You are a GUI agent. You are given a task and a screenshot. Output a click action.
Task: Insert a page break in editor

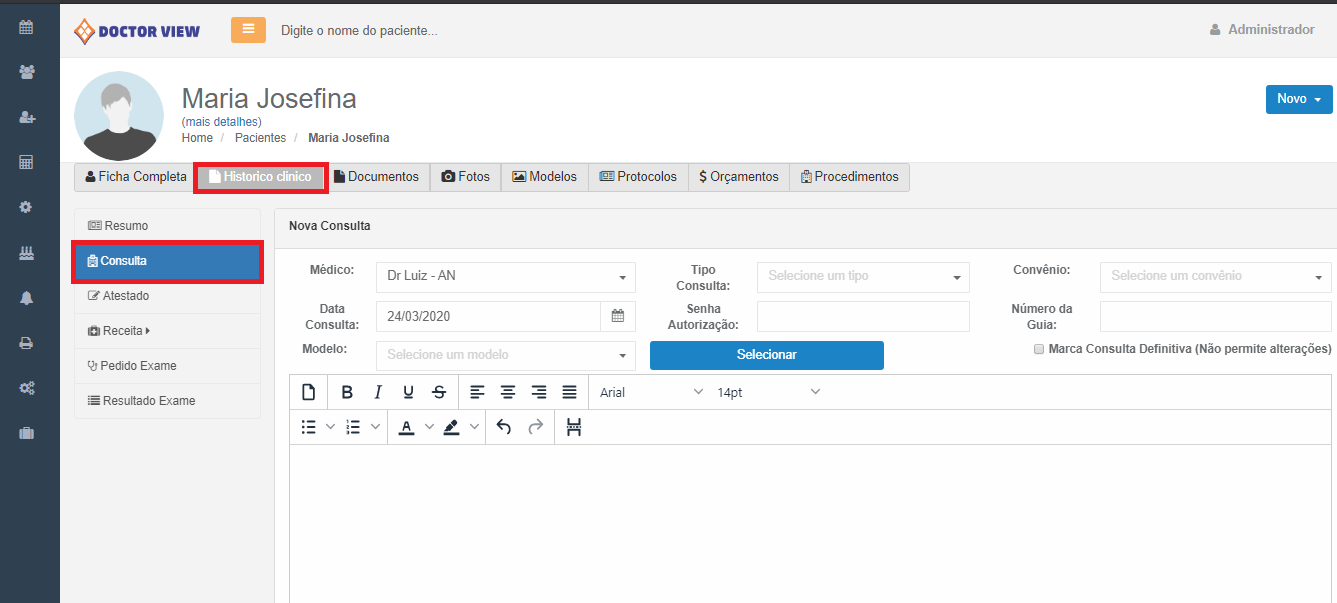574,427
